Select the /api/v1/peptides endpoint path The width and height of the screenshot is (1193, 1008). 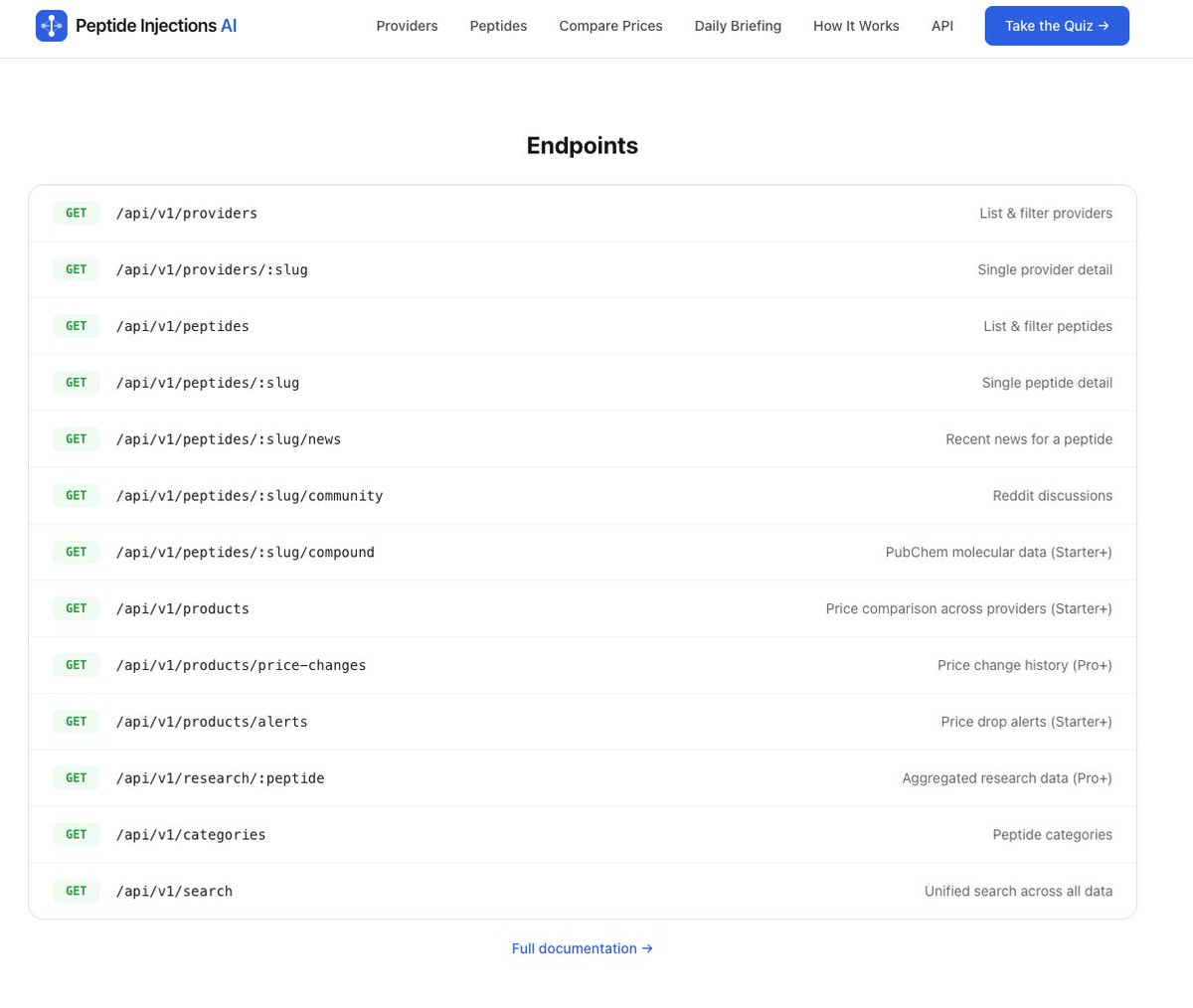tap(183, 326)
